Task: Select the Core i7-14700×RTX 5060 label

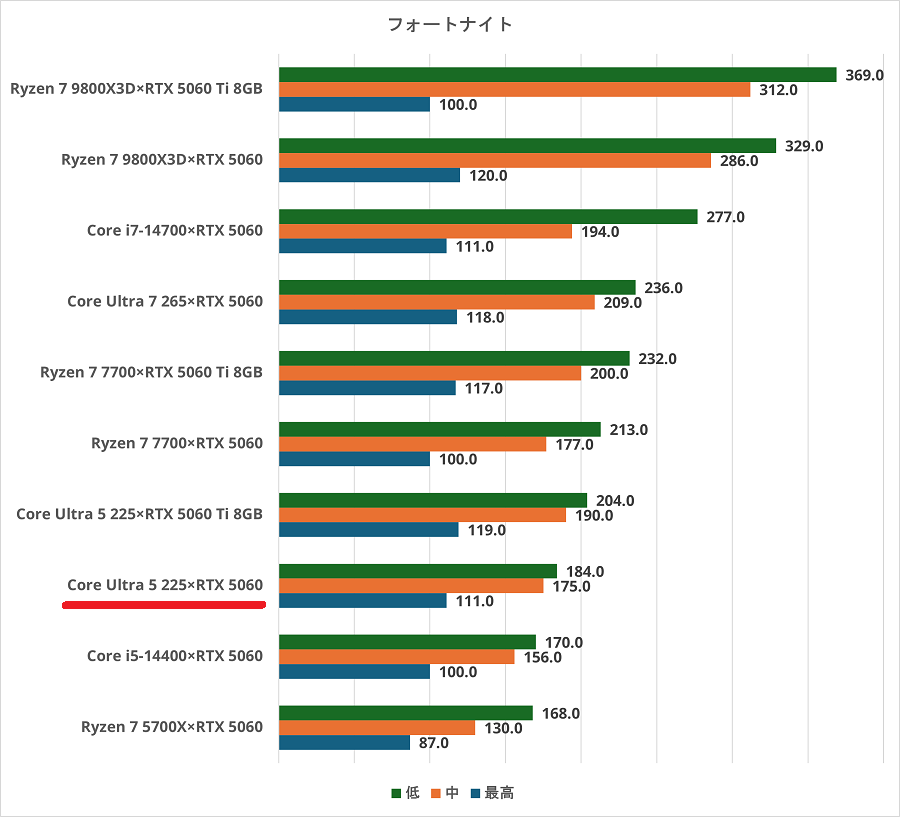Action: [174, 231]
